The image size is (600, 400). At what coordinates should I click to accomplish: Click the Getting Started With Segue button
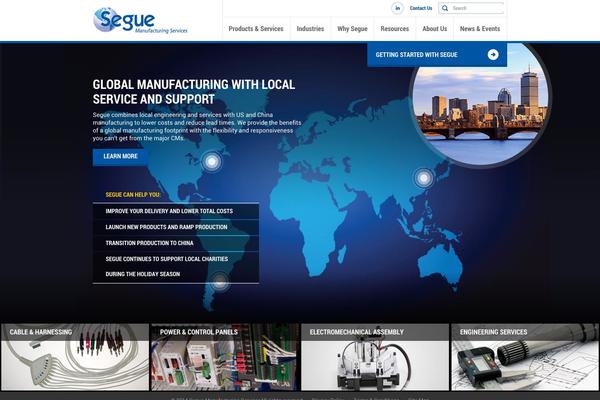coord(437,55)
